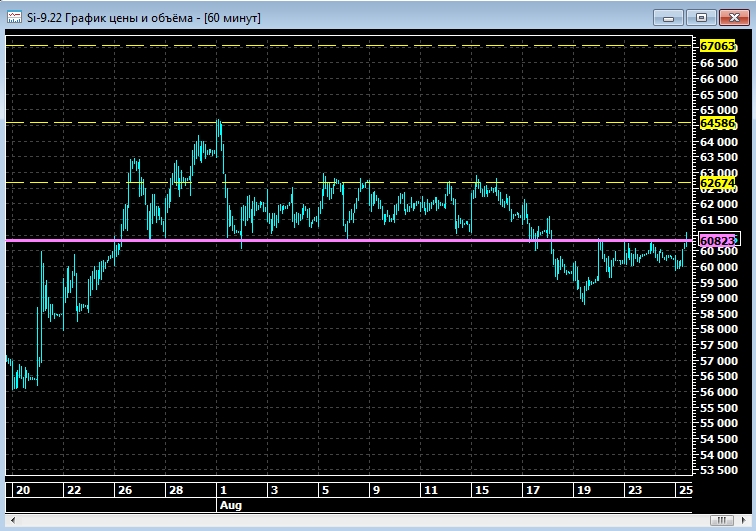This screenshot has height=531, width=756.
Task: Minimize the Si-9.22 chart window
Action: [667, 17]
